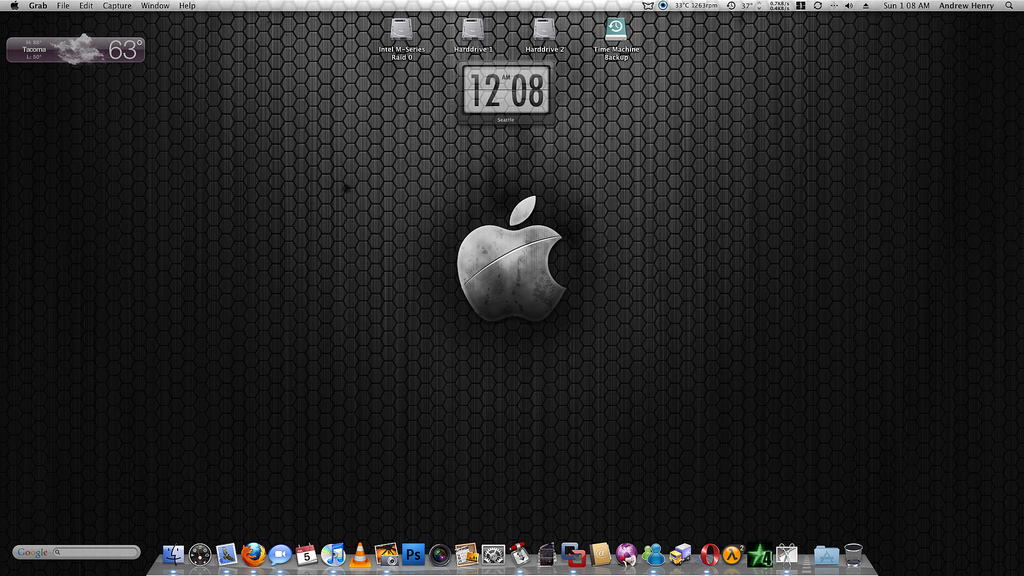Click the 12:08 Seattle flip clock widget
Screen dimensions: 1024x576
(506, 93)
